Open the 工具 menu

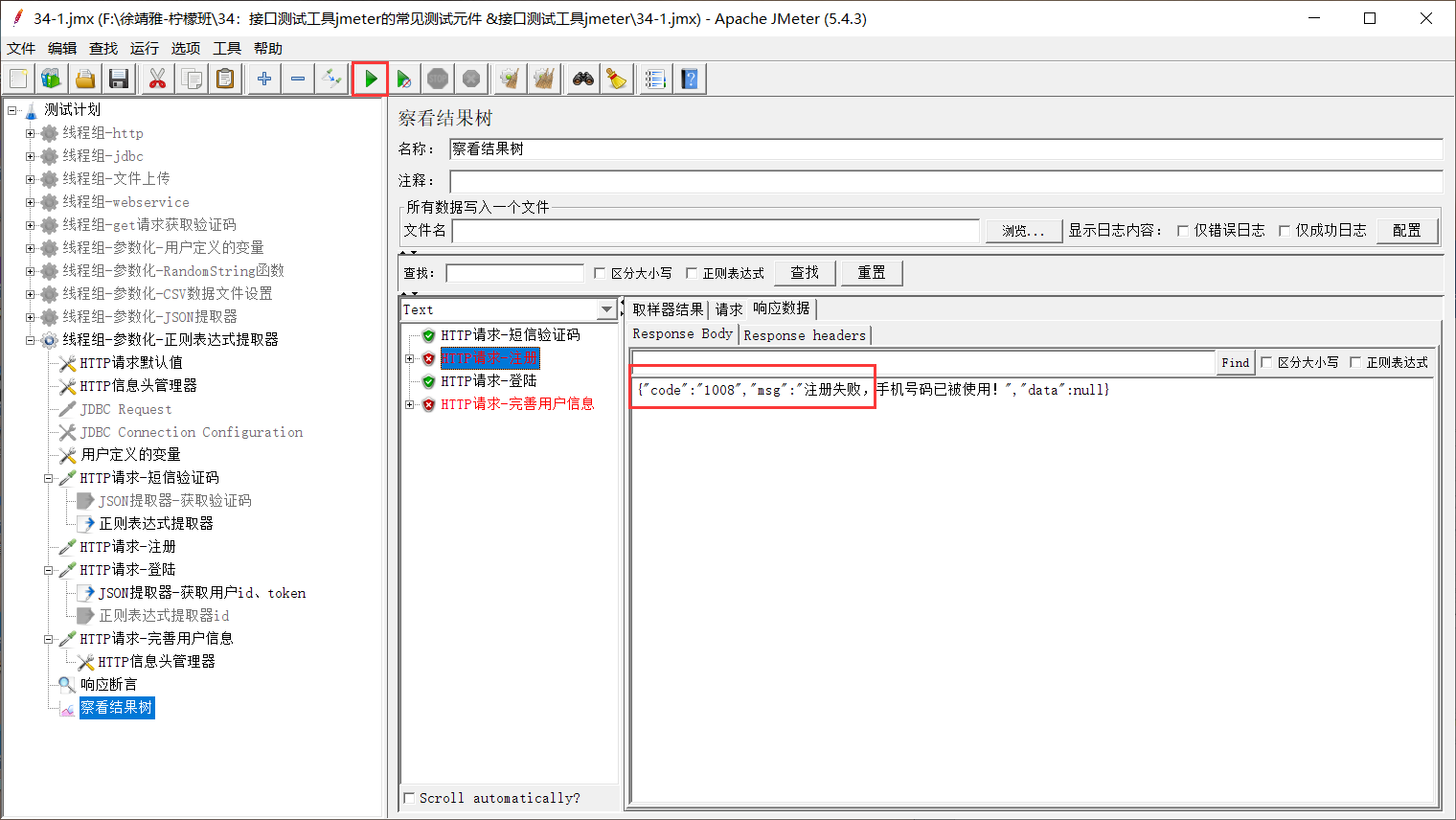click(x=226, y=48)
